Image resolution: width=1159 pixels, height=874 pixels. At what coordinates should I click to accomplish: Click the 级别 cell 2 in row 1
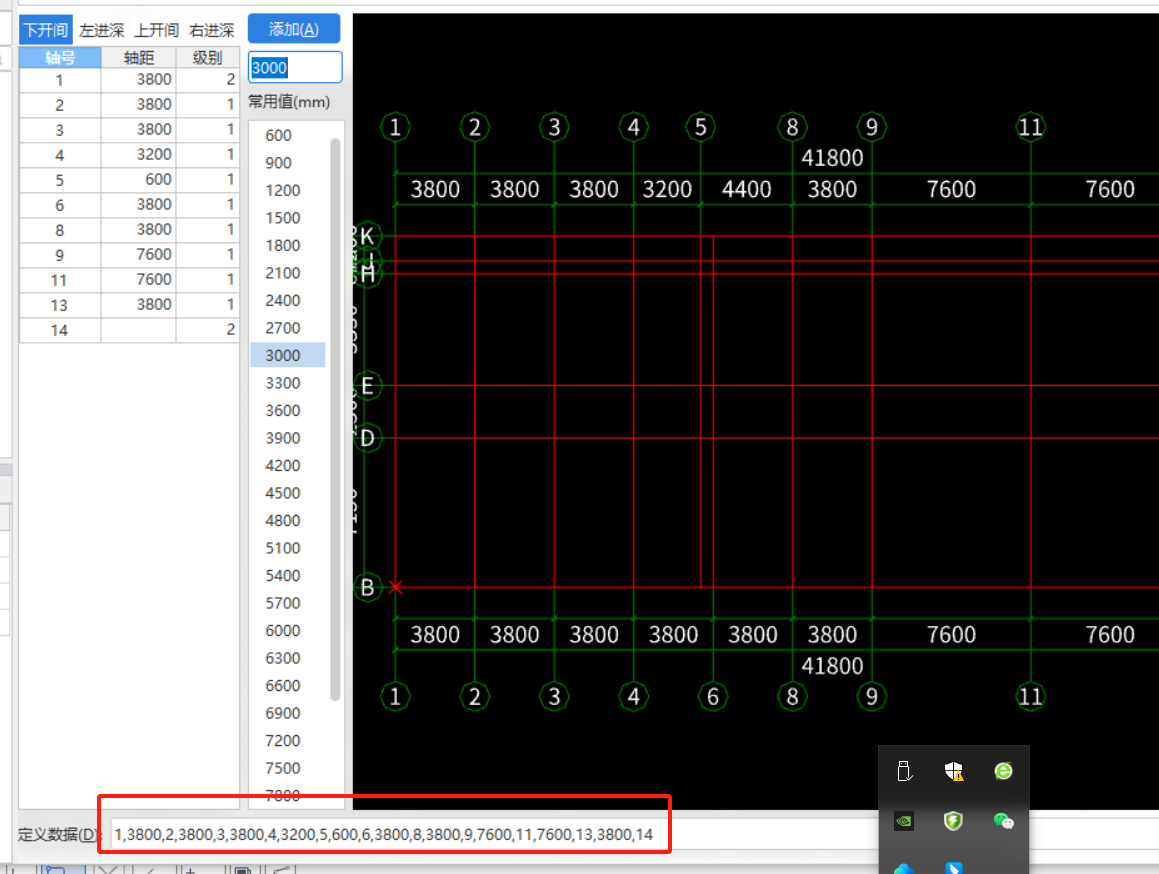point(208,79)
